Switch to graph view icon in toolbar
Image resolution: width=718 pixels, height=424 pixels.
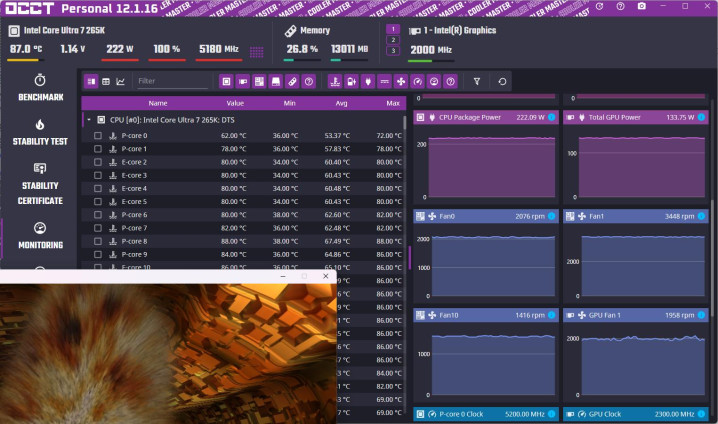click(121, 81)
